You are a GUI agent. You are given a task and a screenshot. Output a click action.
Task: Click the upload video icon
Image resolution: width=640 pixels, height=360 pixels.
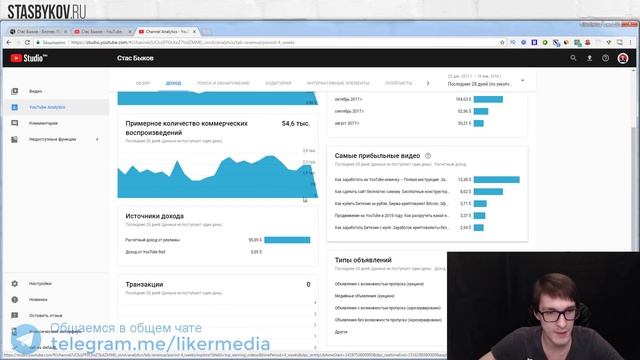[x=589, y=58]
